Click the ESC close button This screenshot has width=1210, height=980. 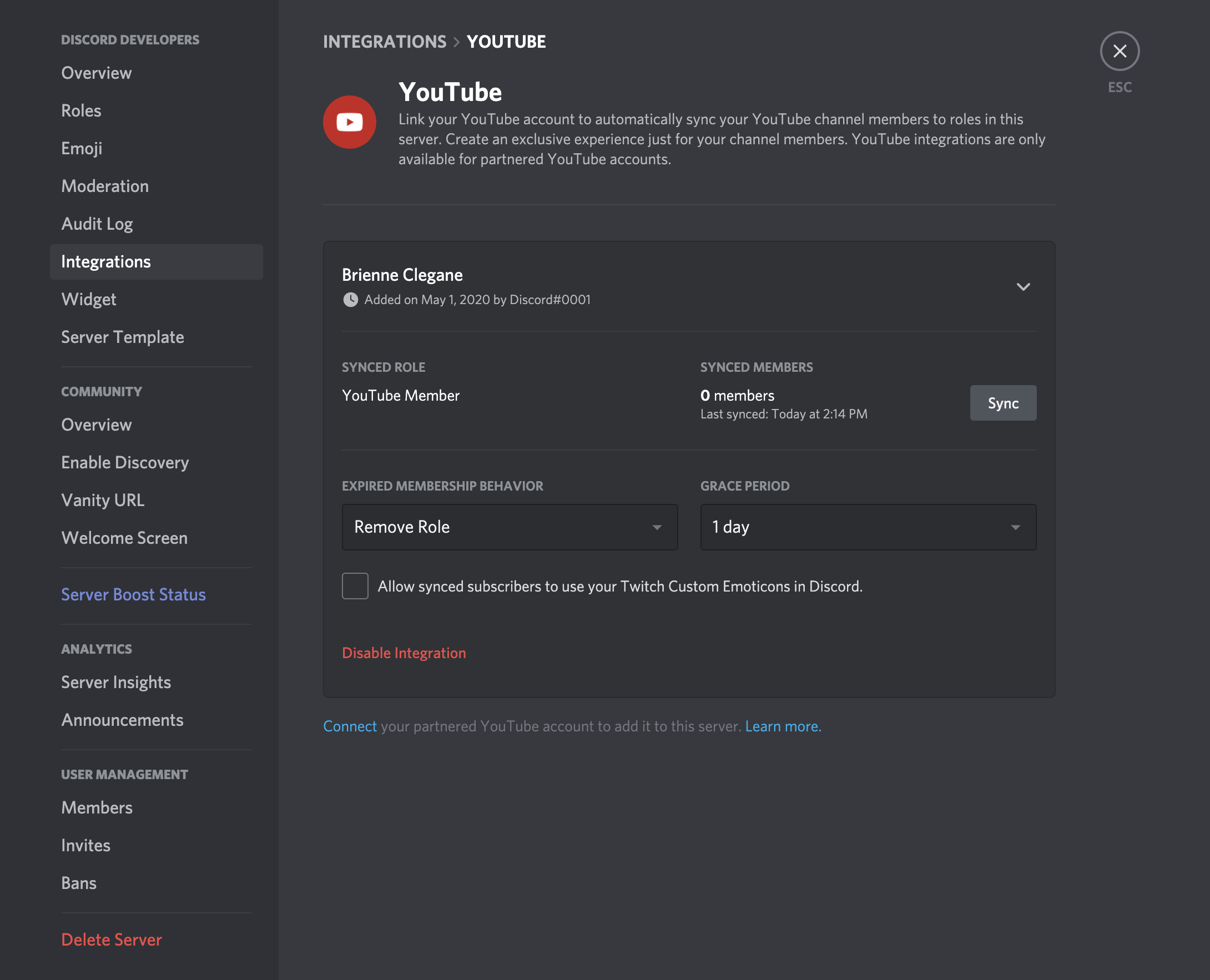click(x=1119, y=51)
